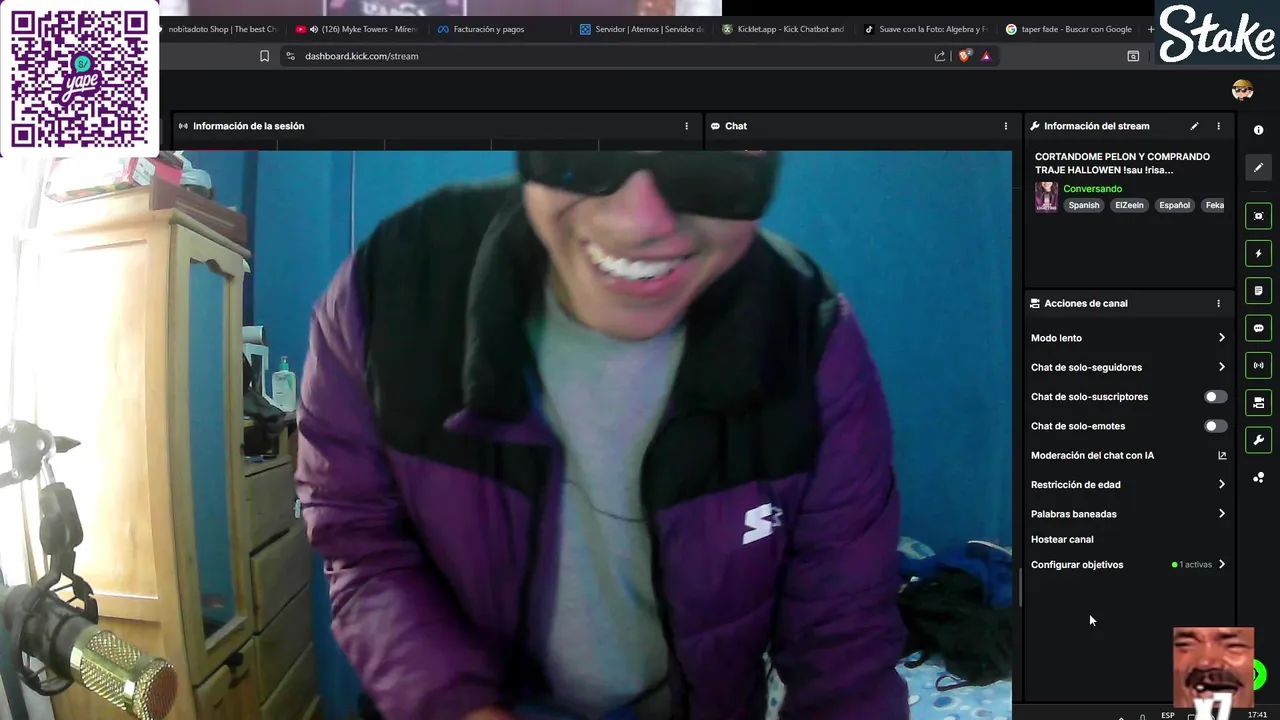Click the Spanish tag
Screen dimensions: 1280x720
1084,205
